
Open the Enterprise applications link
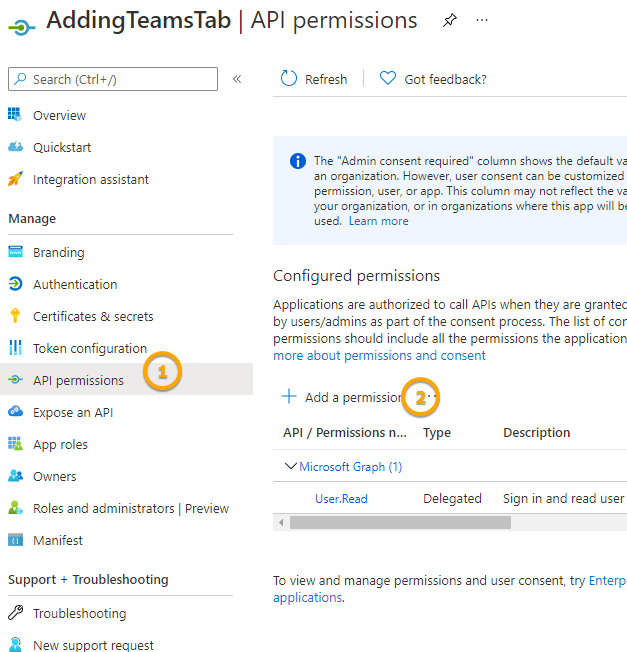tap(608, 580)
